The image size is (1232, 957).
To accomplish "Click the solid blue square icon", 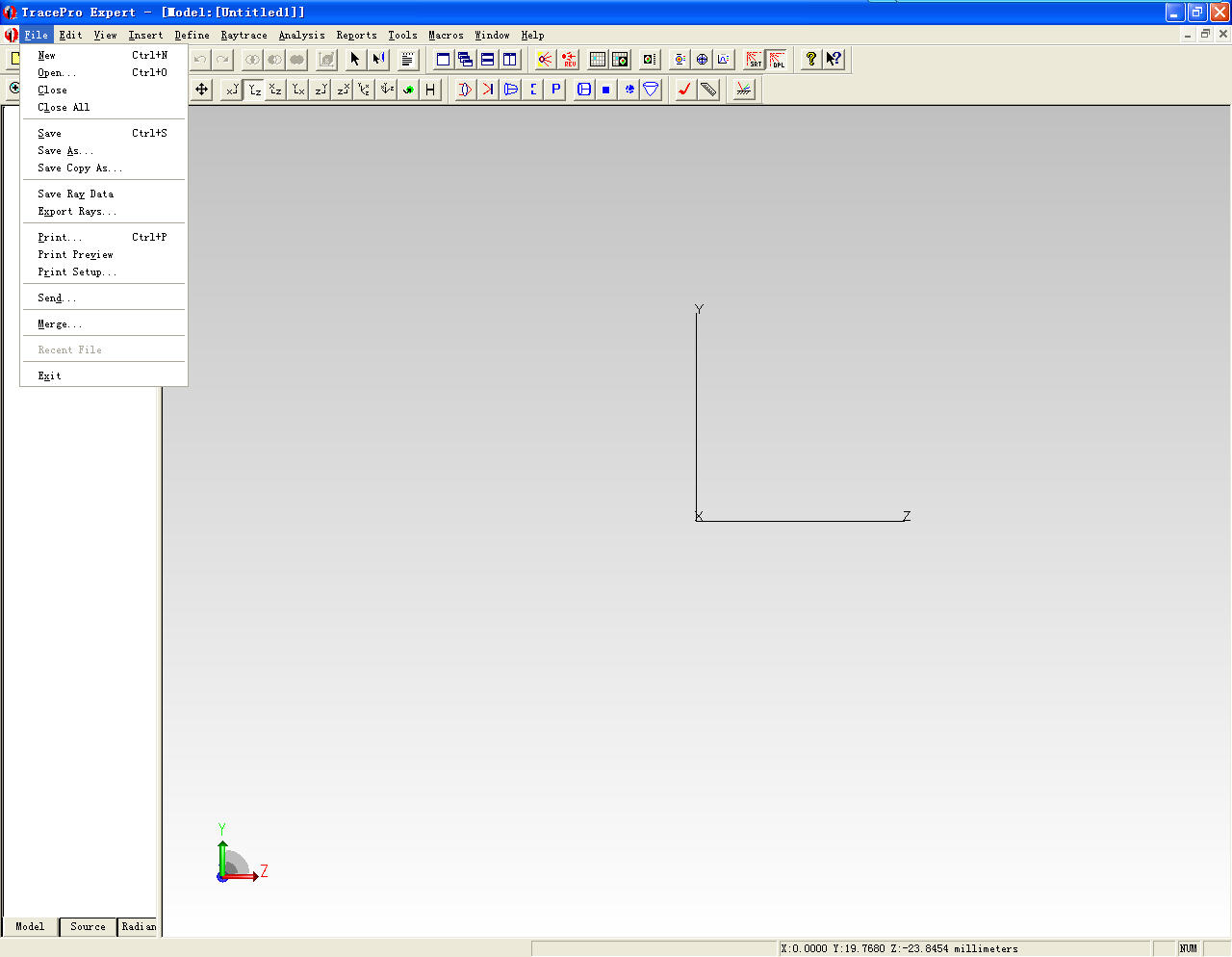I will [606, 90].
